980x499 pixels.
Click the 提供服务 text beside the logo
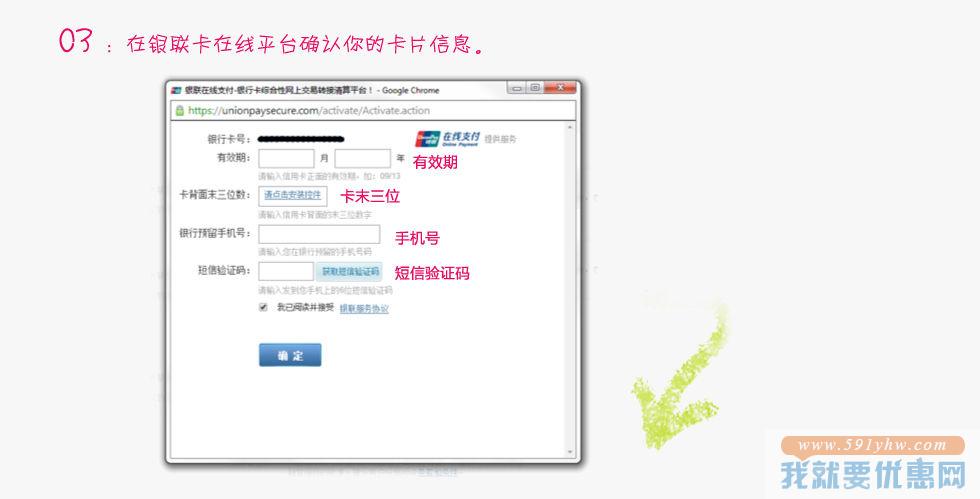[x=501, y=139]
